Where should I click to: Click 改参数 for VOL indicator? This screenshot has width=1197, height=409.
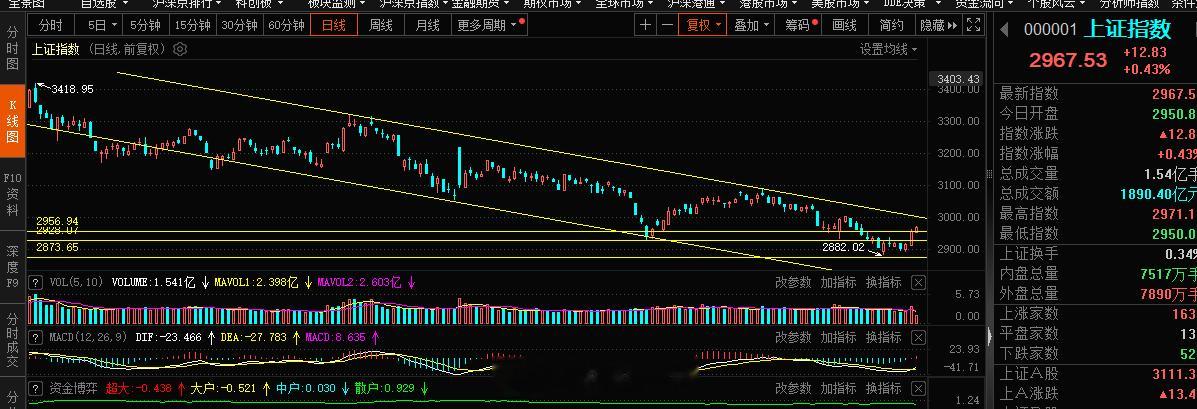click(793, 282)
